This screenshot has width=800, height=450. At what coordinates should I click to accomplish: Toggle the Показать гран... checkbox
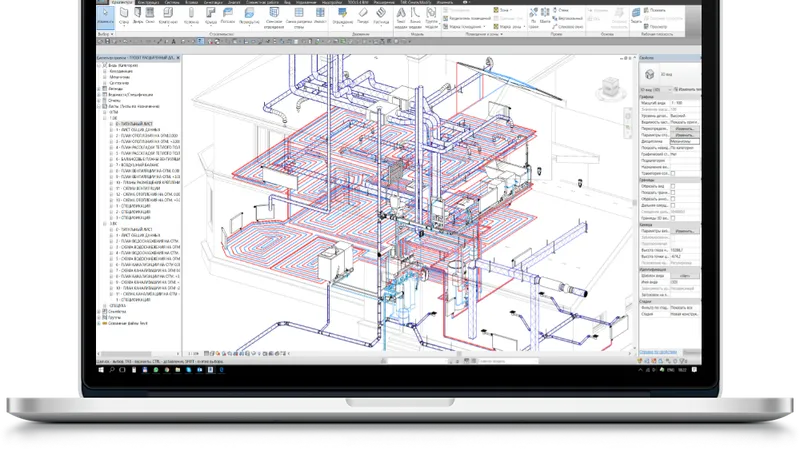672,193
